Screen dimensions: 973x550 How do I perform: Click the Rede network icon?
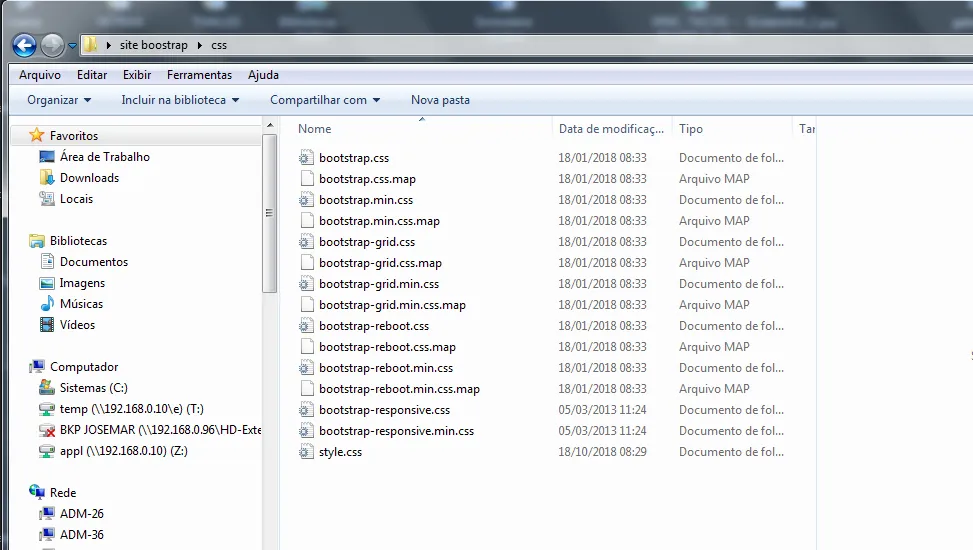[37, 492]
